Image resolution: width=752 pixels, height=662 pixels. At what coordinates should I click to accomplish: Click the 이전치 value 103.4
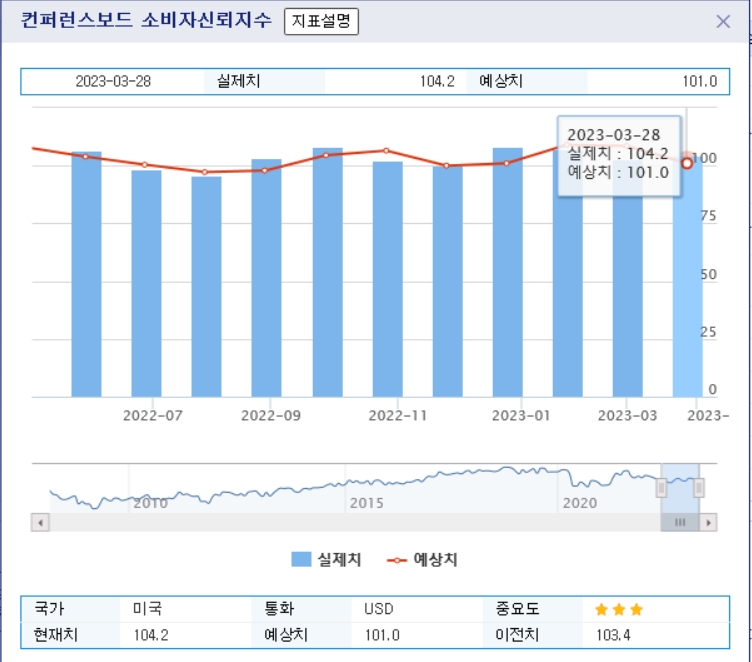coord(613,635)
